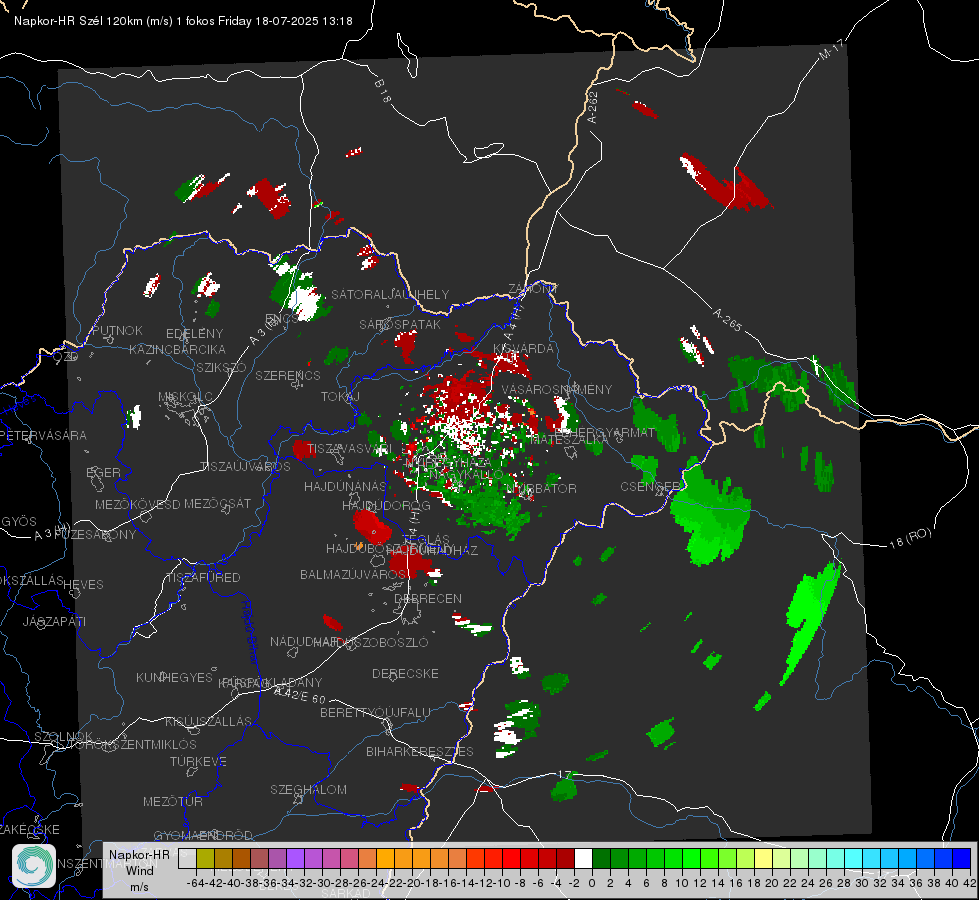This screenshot has width=979, height=900.
Task: Click the M-17 road label
Action: [831, 49]
